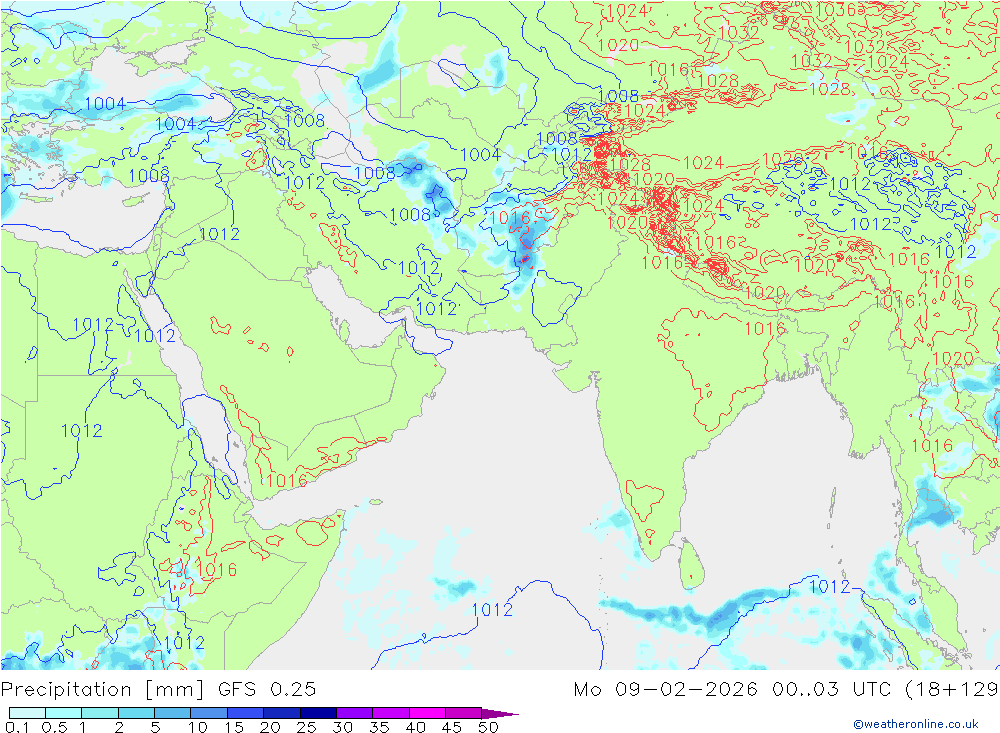Click the 15–20 mm blue swatch
The image size is (1000, 733).
(x=246, y=713)
